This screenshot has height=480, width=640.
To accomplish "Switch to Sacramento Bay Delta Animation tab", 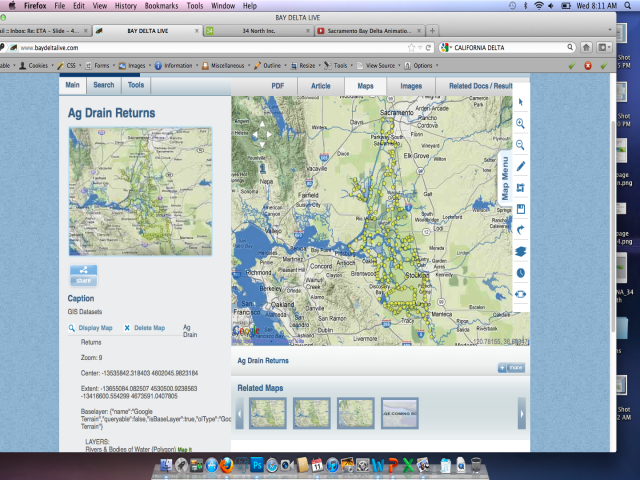I will pyautogui.click(x=369, y=31).
